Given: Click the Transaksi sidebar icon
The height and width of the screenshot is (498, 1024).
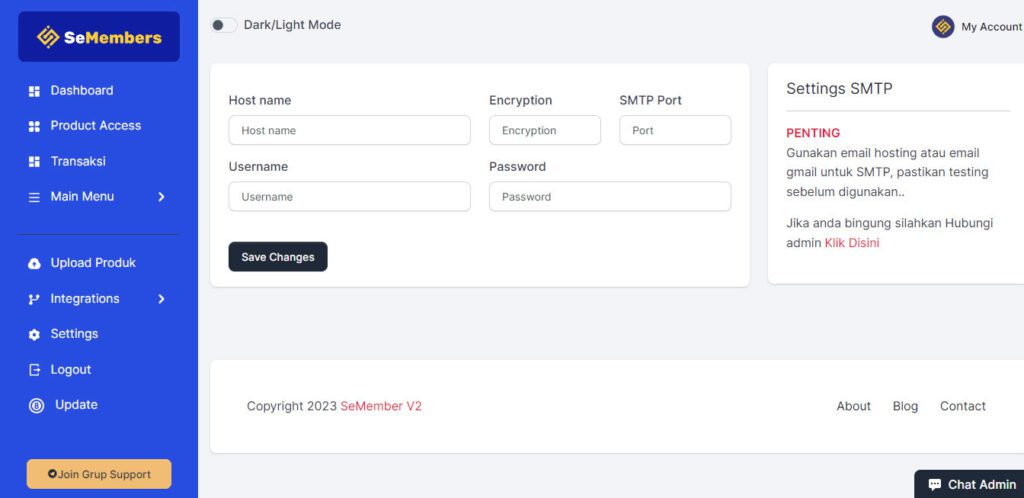Looking at the screenshot, I should pos(34,162).
